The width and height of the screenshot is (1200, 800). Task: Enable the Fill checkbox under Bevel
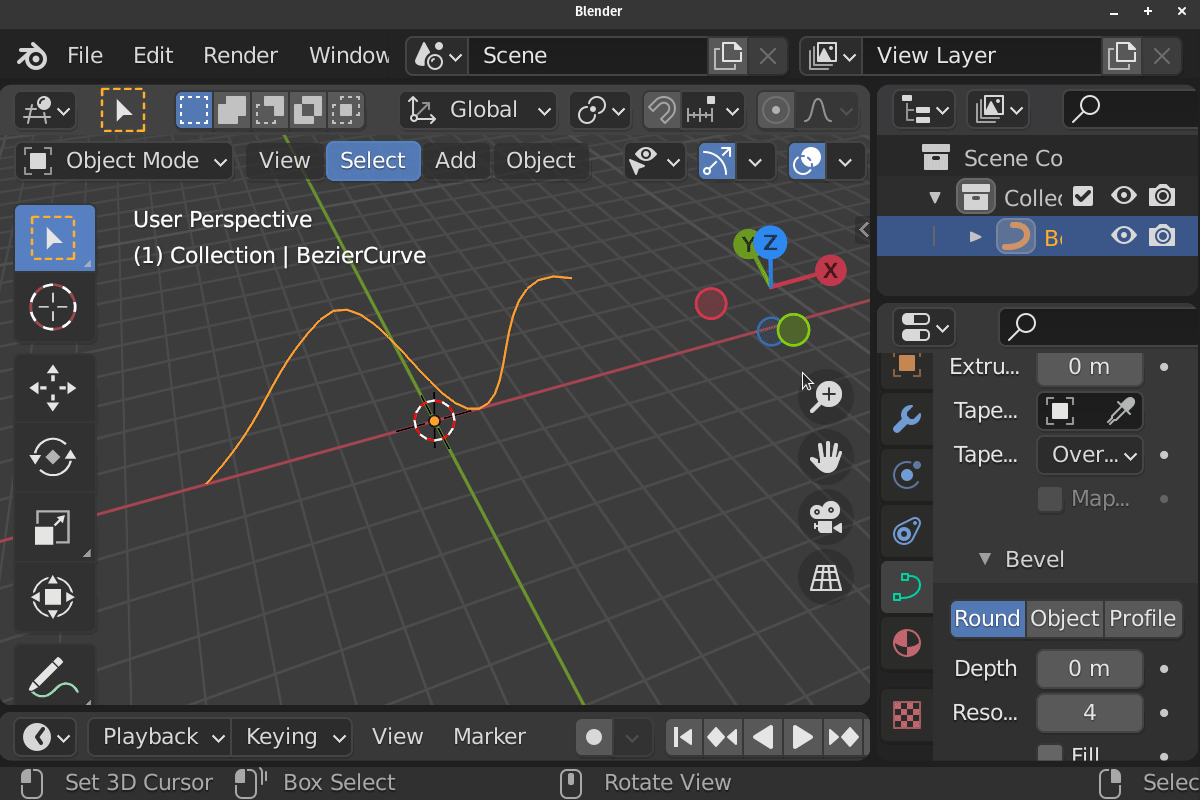(x=1050, y=754)
